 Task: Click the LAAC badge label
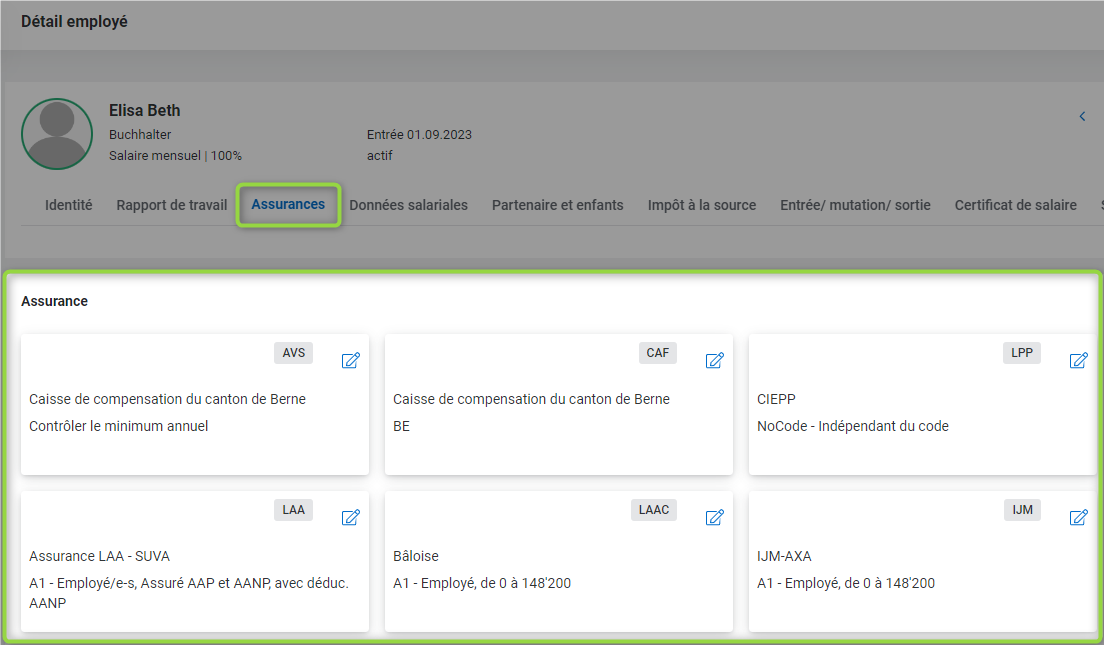coord(654,510)
